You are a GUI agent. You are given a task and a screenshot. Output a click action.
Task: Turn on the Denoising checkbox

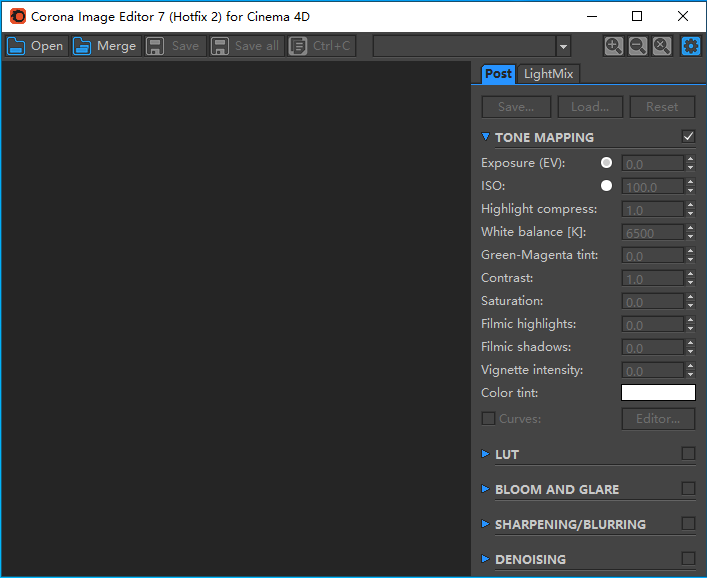(x=688, y=559)
